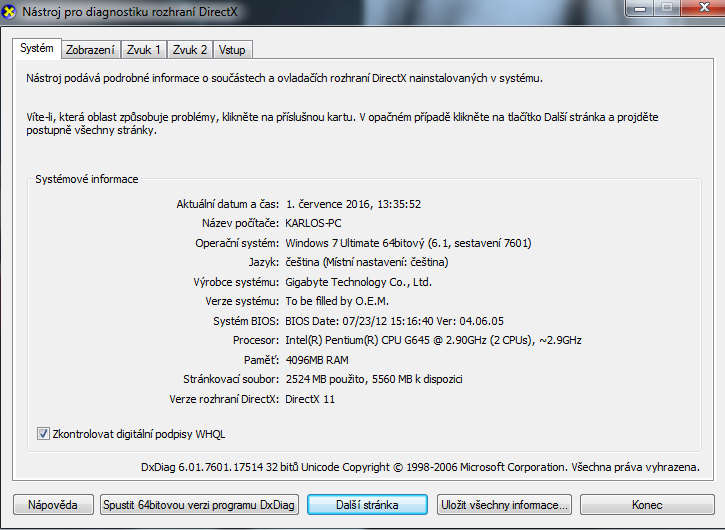
Task: Click the Operační systém label
Action: point(237,243)
